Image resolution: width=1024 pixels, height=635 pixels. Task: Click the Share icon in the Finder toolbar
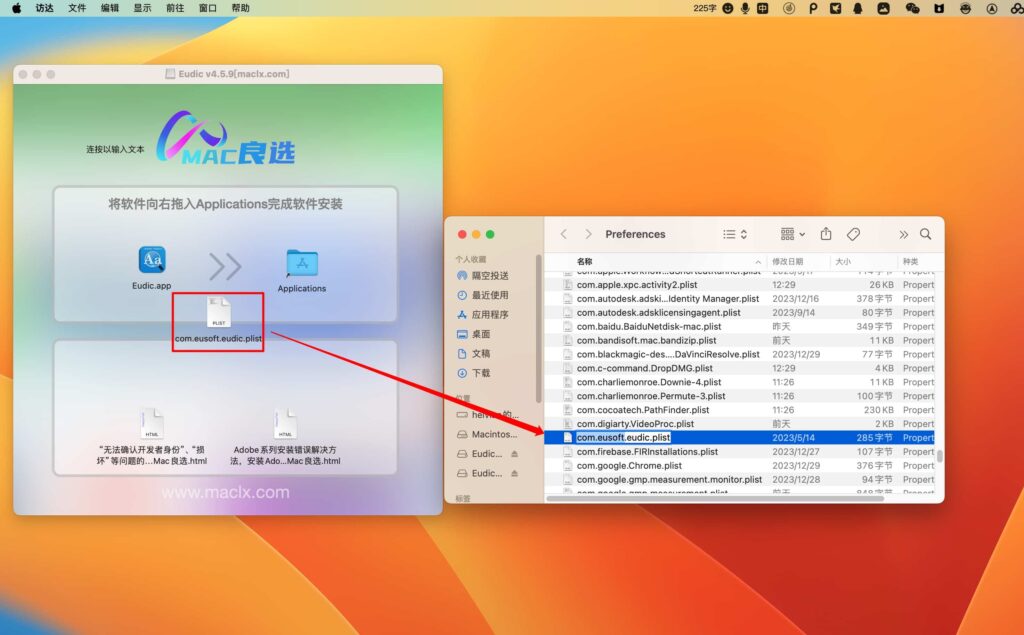click(x=825, y=233)
